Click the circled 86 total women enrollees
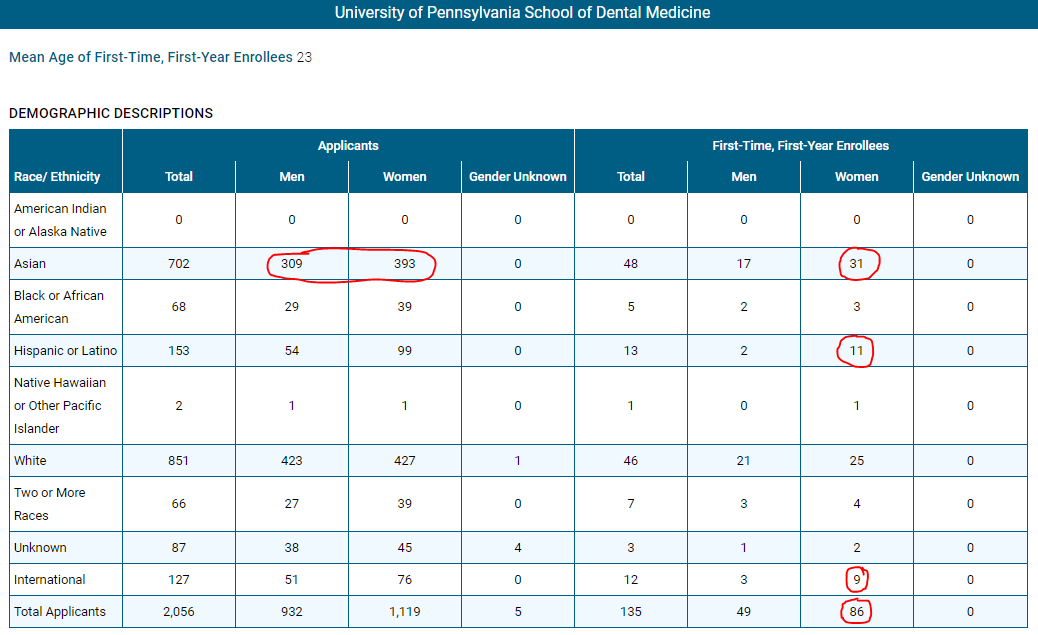Screen dimensions: 1038x635 pyautogui.click(x=857, y=611)
